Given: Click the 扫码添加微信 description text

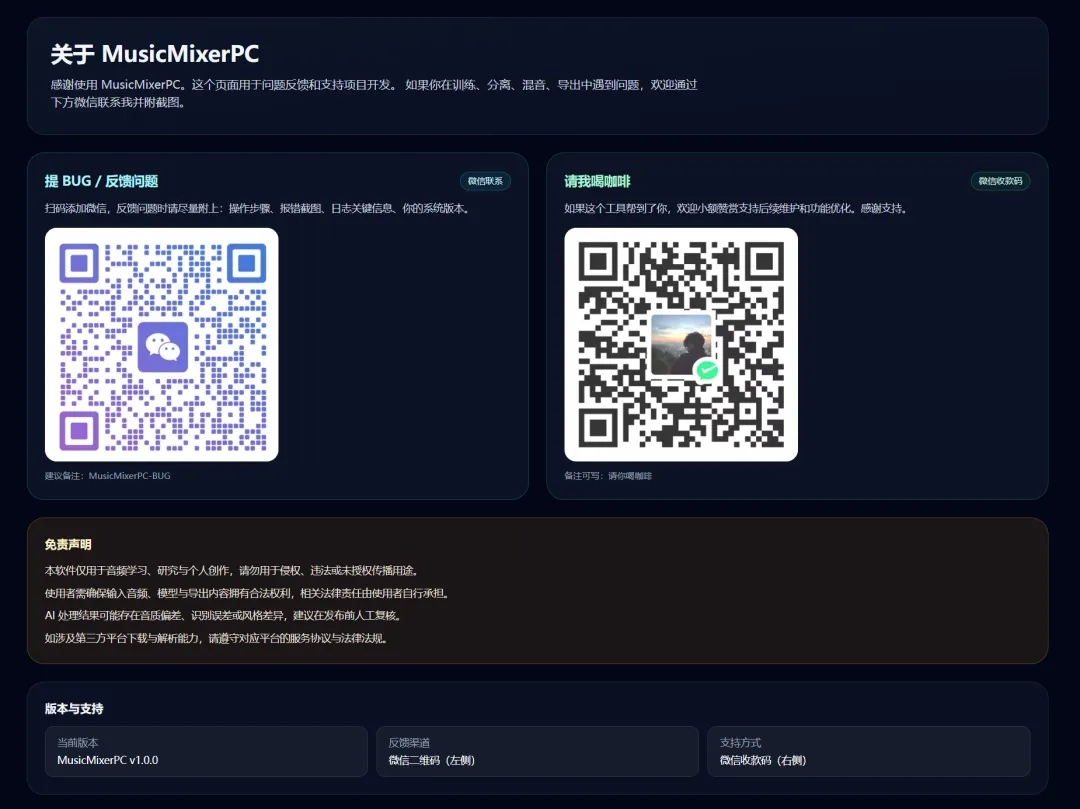Looking at the screenshot, I should 258,209.
